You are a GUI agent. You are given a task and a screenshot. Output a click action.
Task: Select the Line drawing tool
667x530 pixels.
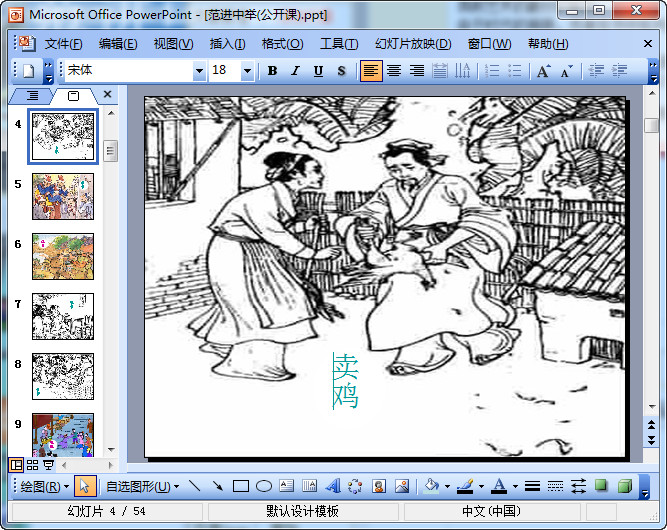pos(195,486)
